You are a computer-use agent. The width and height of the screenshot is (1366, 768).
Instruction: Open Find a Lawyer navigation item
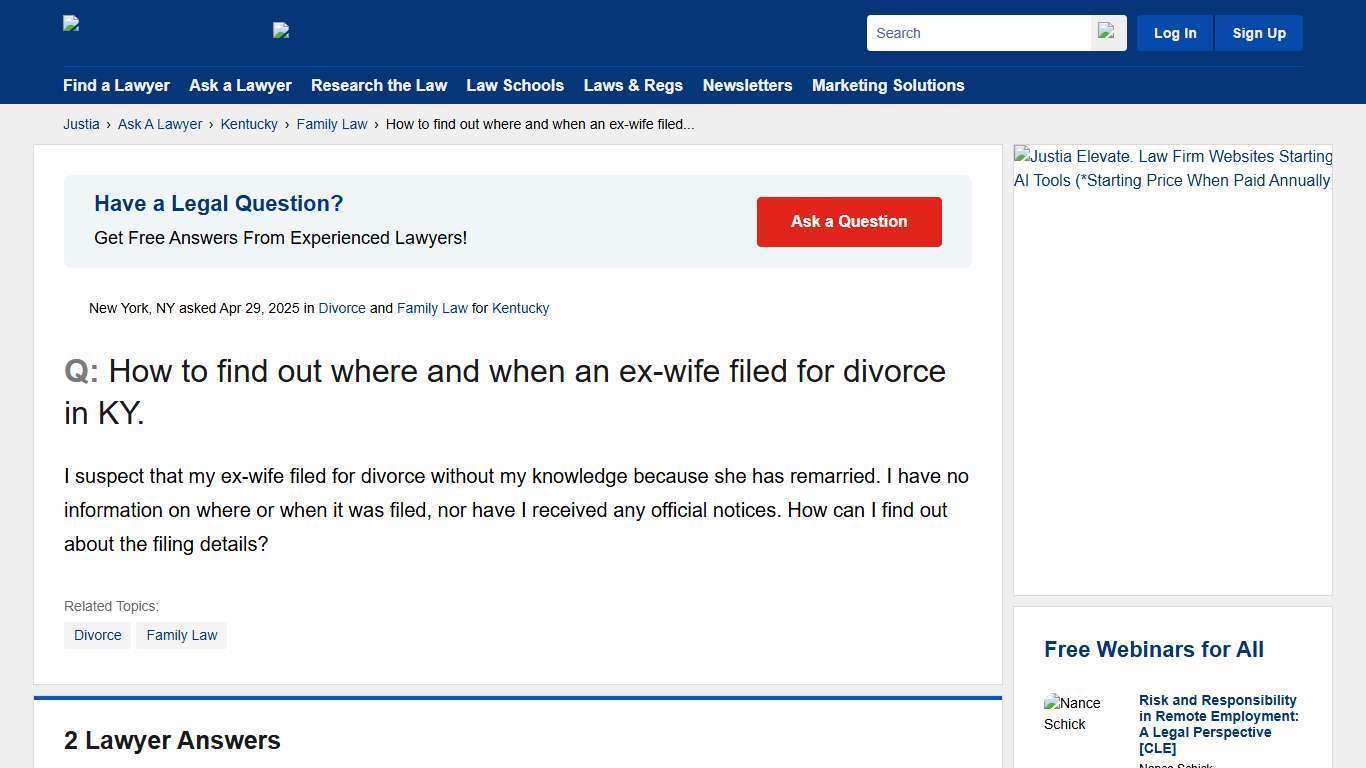[116, 85]
